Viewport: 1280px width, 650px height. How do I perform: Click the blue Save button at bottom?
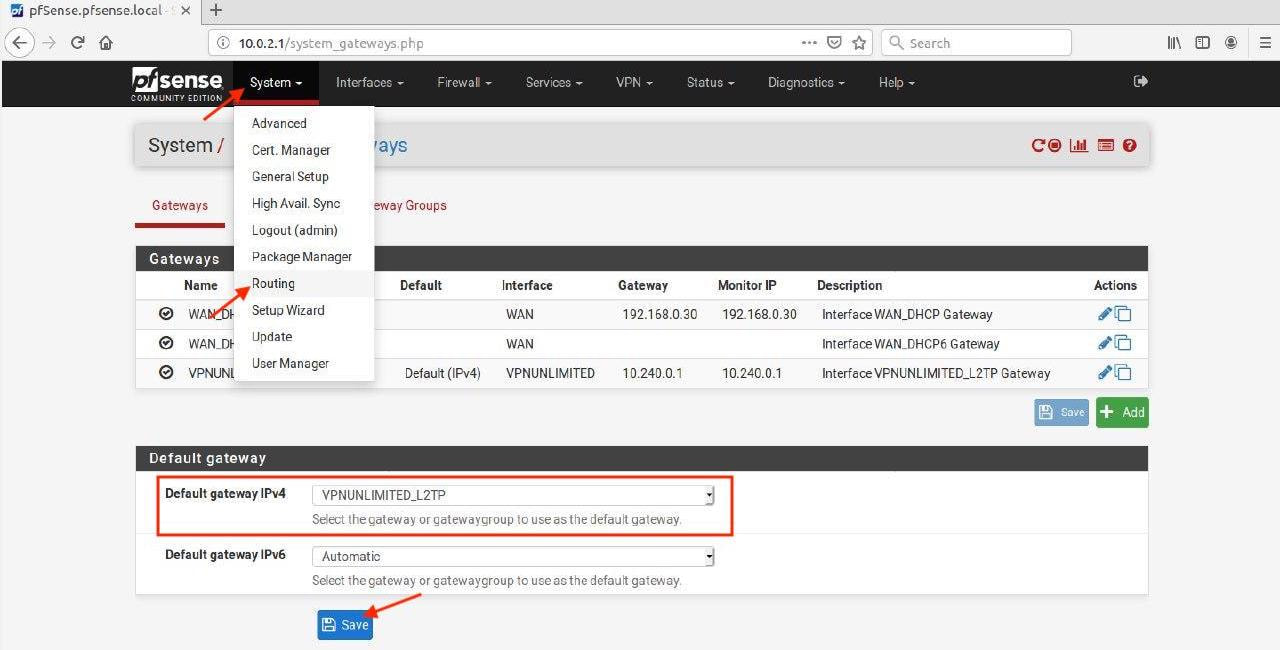(x=345, y=625)
